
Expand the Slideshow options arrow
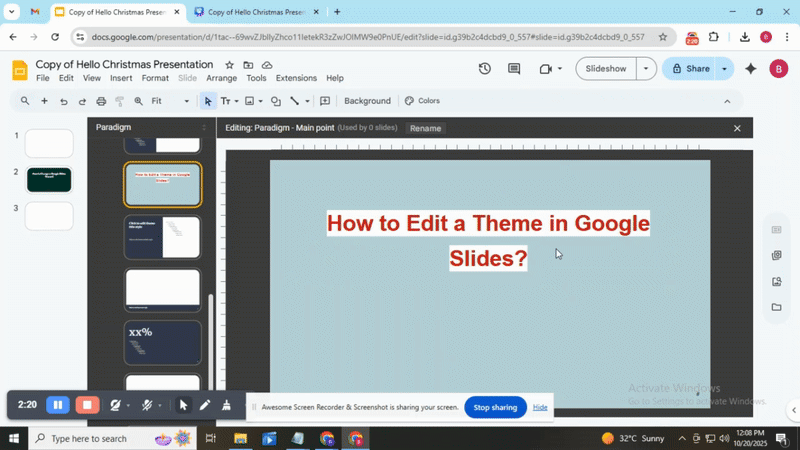(x=646, y=69)
